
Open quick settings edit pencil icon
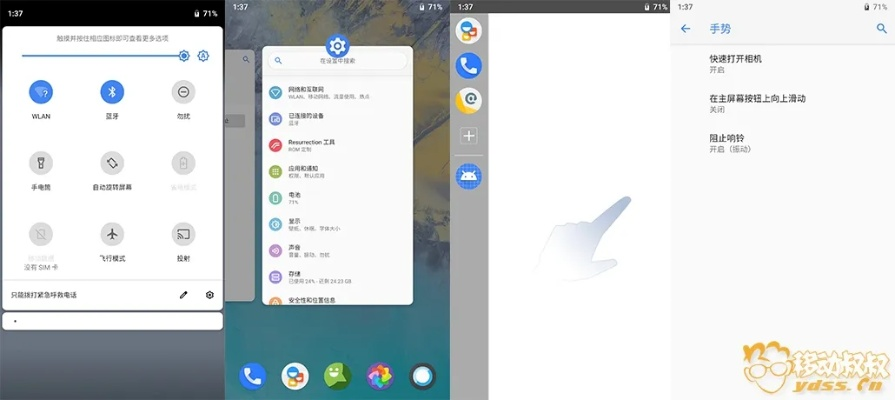tap(183, 295)
